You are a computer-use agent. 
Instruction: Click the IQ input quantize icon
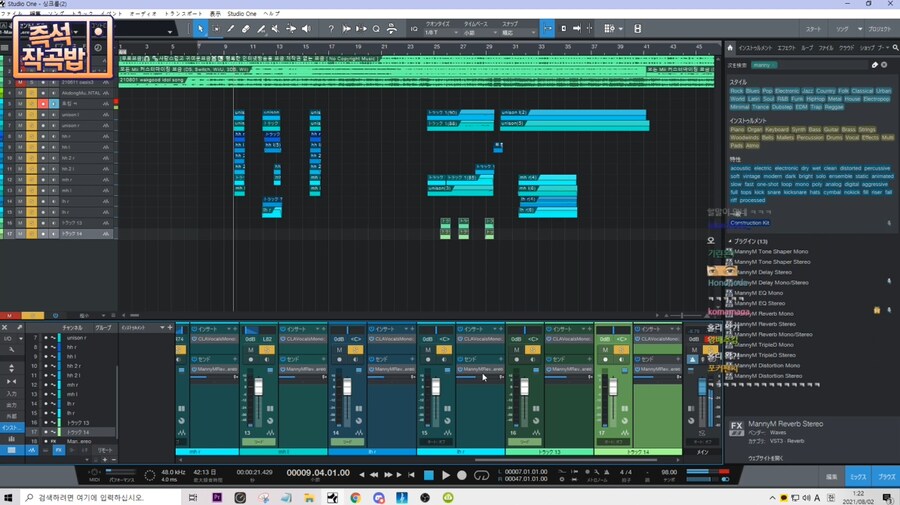[x=414, y=28]
